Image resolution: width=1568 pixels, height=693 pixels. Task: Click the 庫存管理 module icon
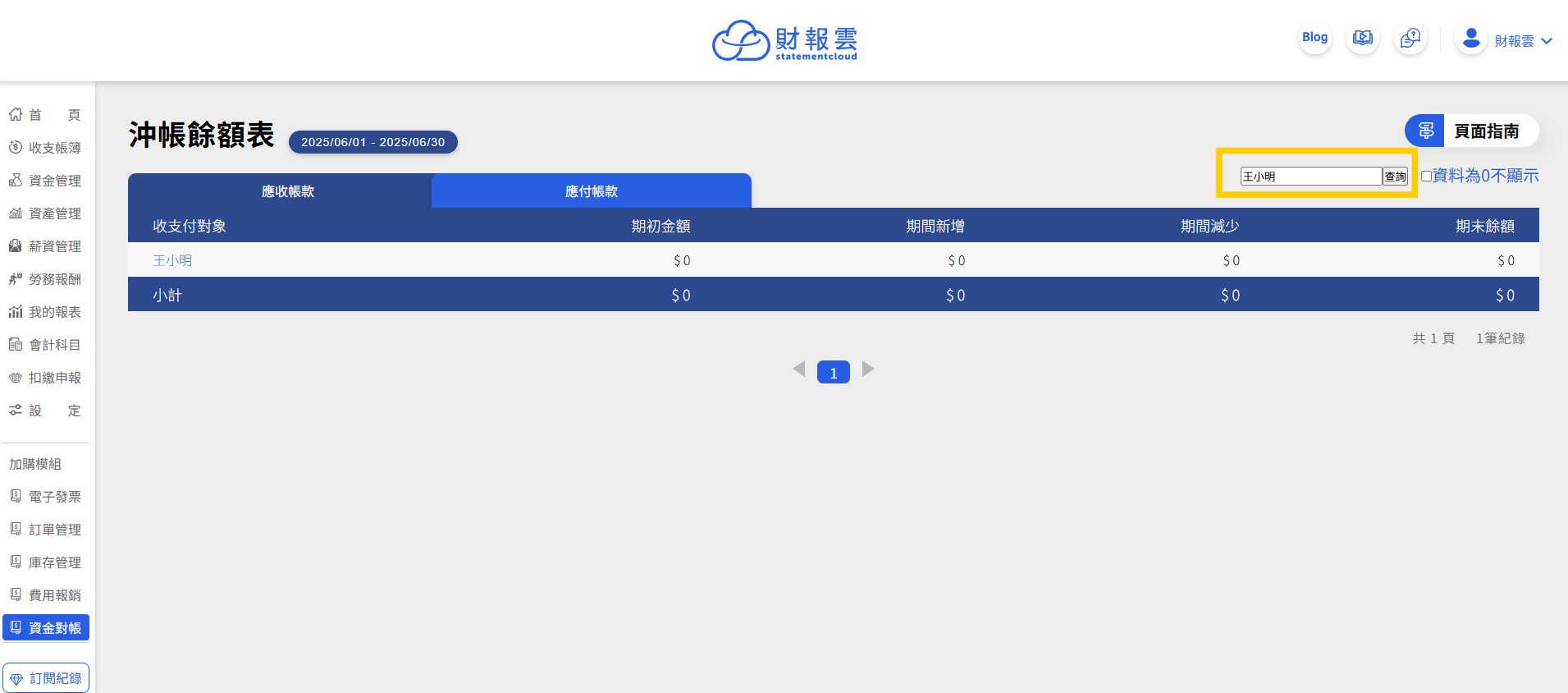click(16, 562)
